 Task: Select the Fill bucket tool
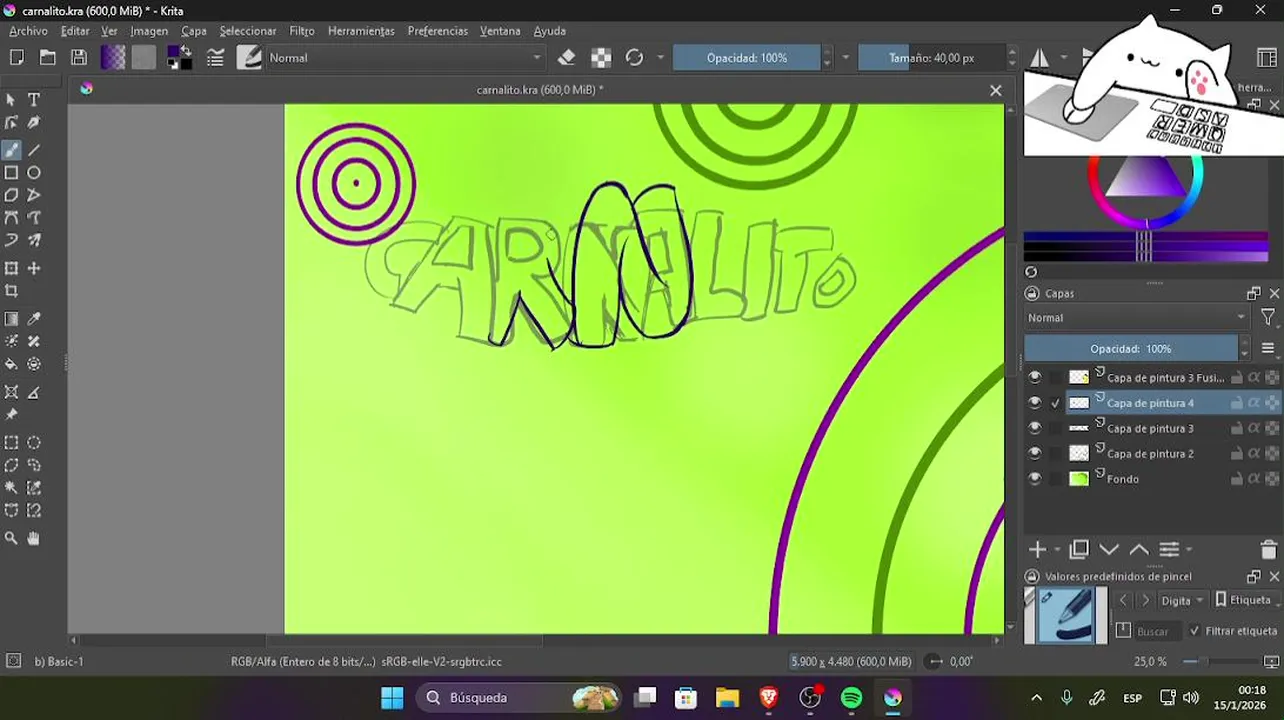[11, 364]
